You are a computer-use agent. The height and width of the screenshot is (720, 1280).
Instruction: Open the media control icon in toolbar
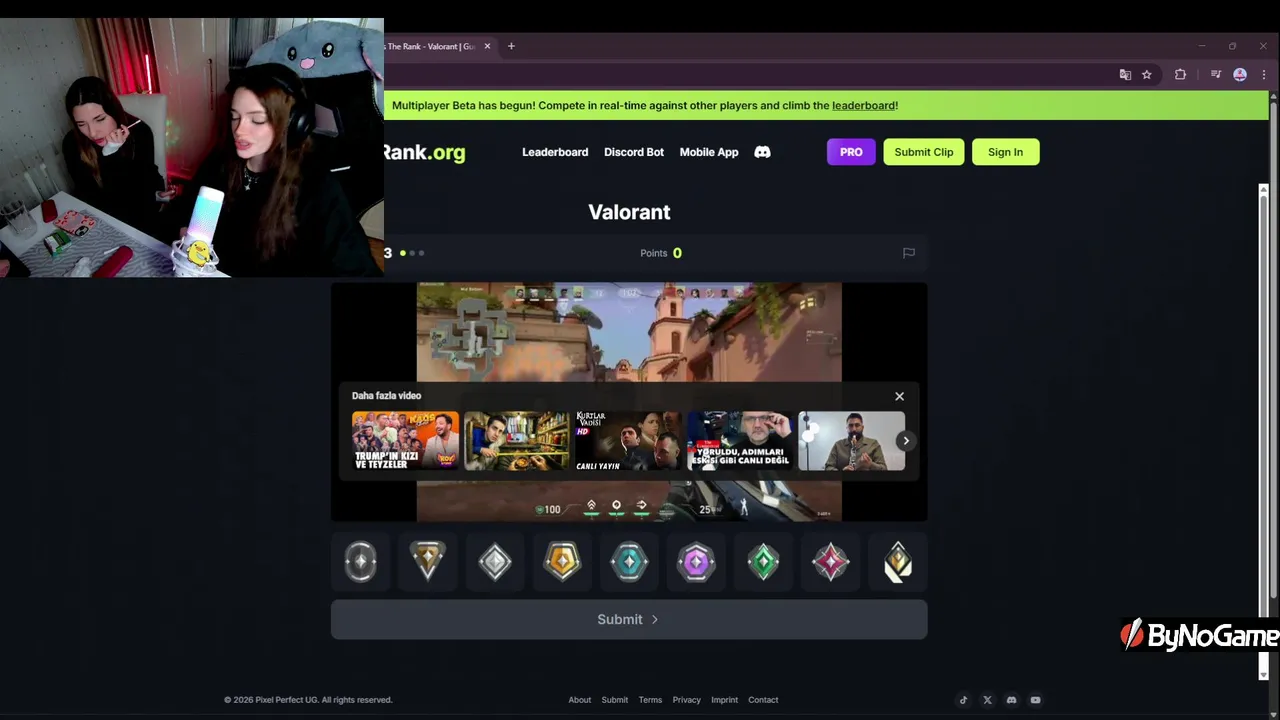[x=1216, y=75]
